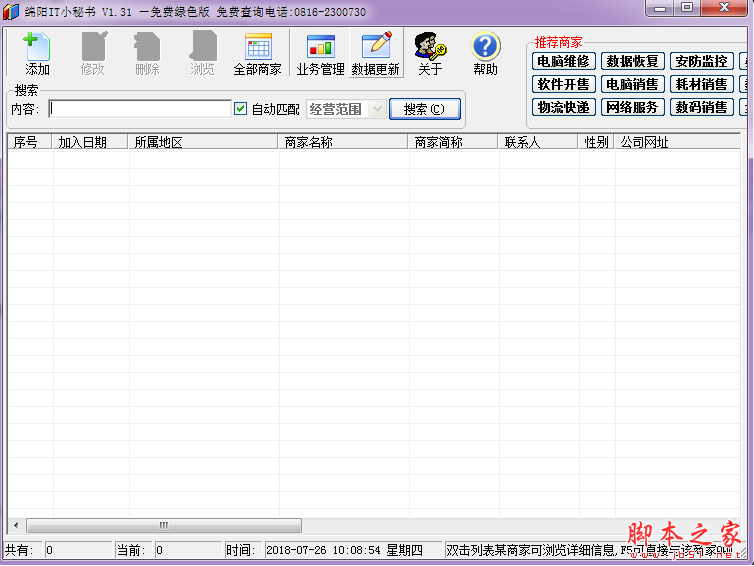Click the horizontal scrollbar thumb
754x566 pixels.
163,525
